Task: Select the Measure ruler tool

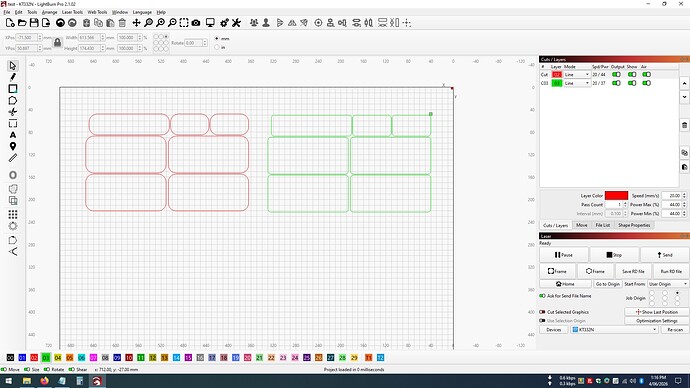Action: coord(13,157)
